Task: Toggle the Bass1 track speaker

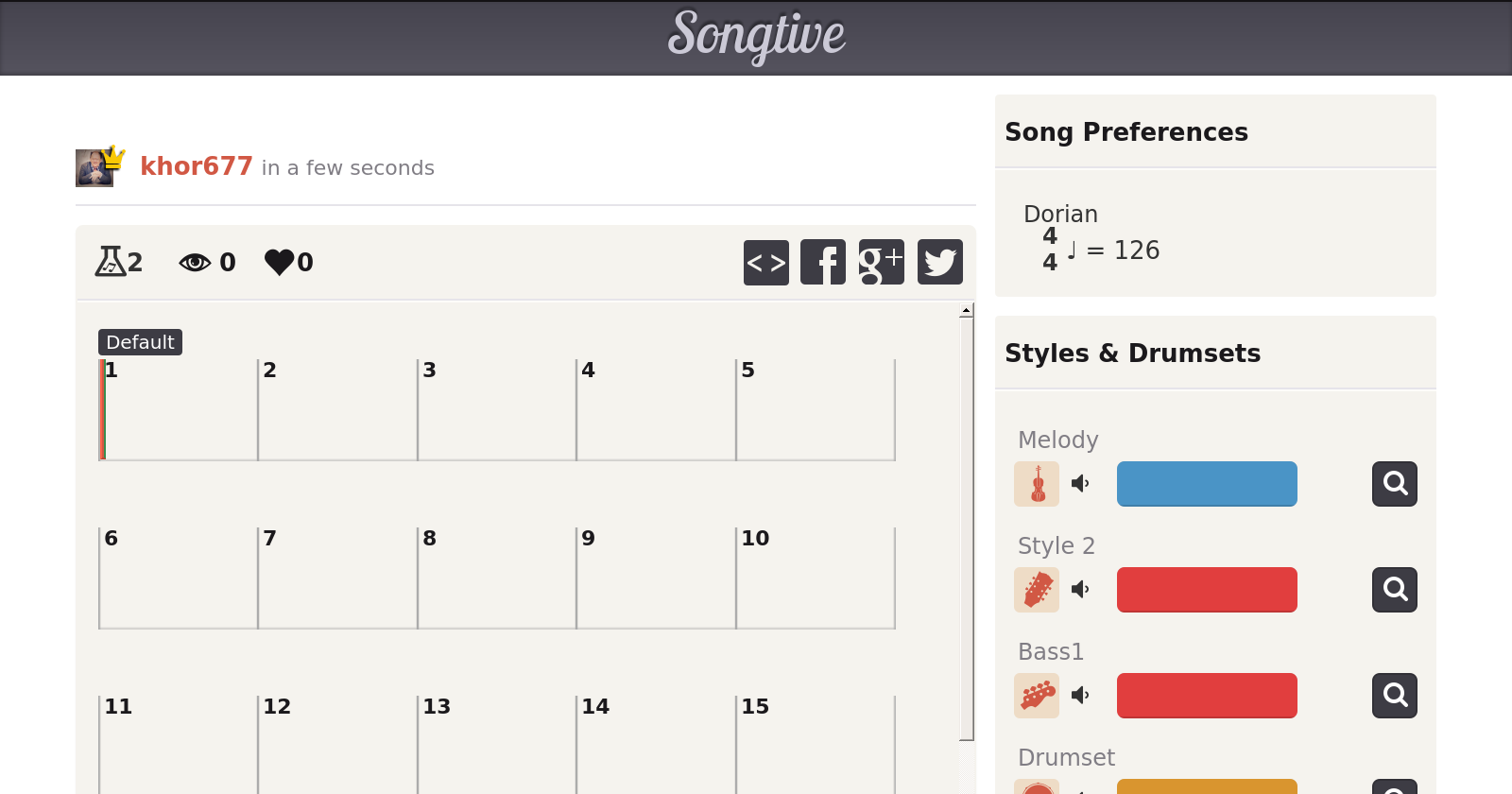Action: point(1080,696)
